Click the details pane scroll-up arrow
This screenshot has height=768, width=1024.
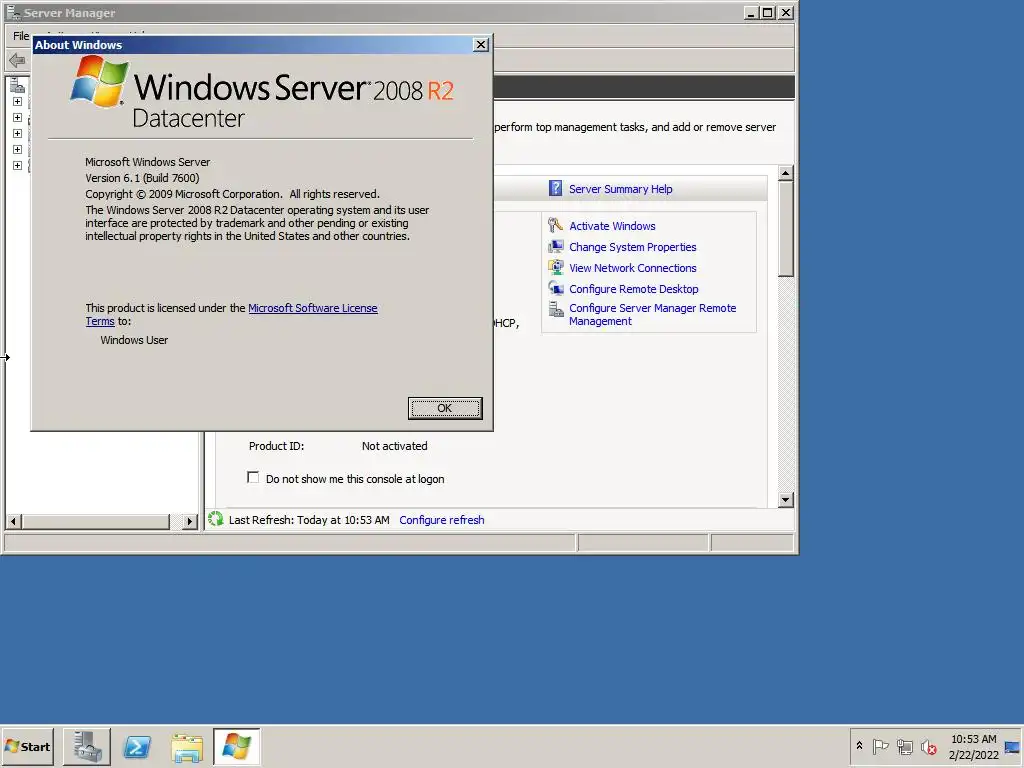coord(786,173)
